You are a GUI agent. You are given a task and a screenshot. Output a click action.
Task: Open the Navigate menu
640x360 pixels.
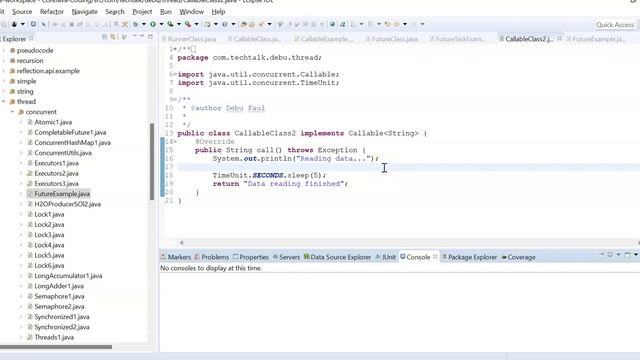(x=84, y=12)
